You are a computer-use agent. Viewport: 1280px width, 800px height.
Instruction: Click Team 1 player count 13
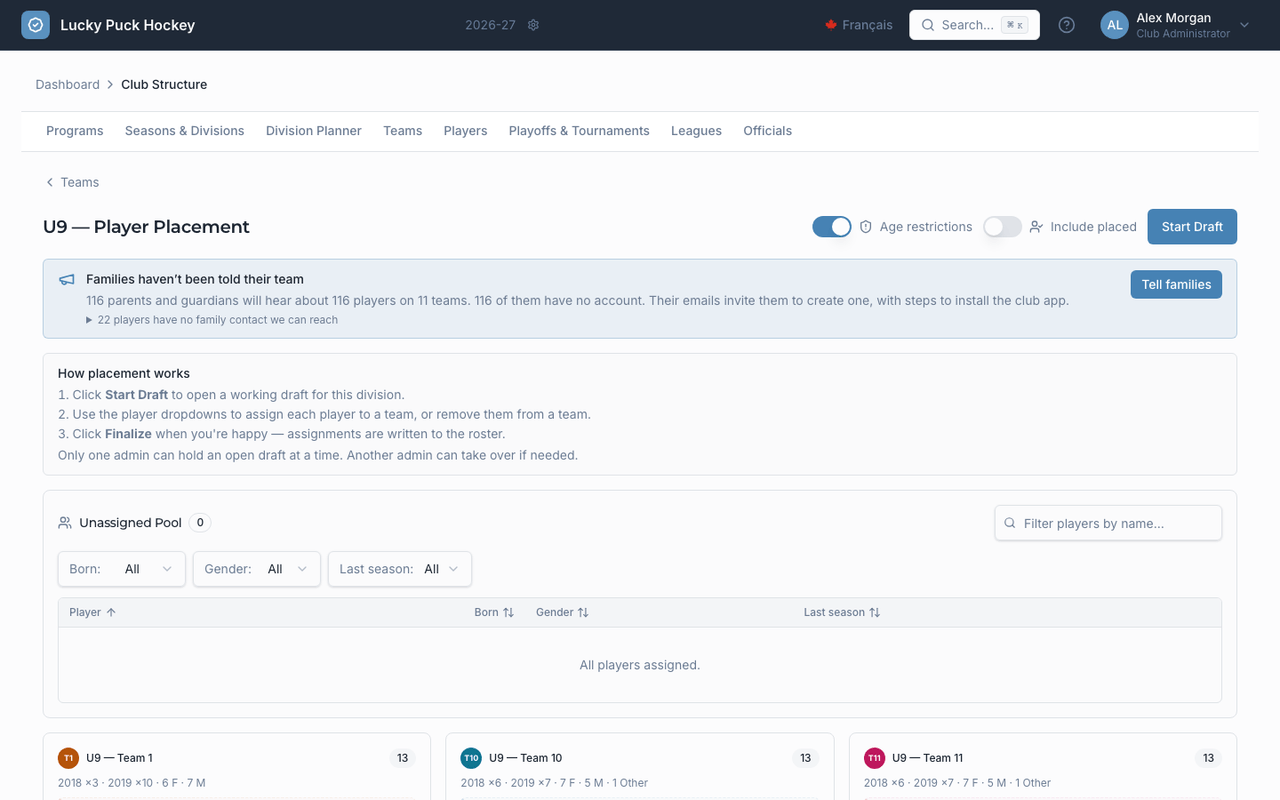(402, 758)
